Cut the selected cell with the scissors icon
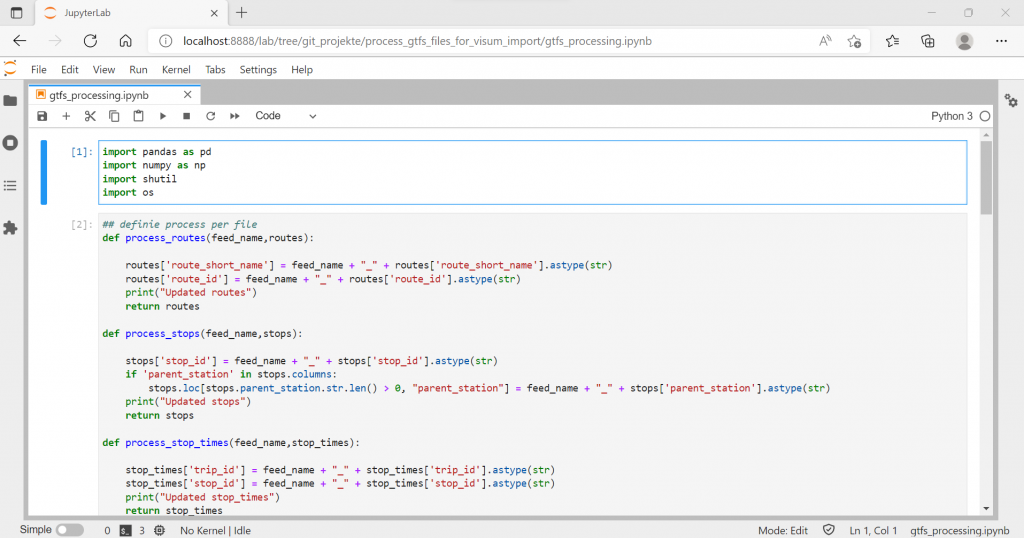The image size is (1024, 538). point(90,116)
